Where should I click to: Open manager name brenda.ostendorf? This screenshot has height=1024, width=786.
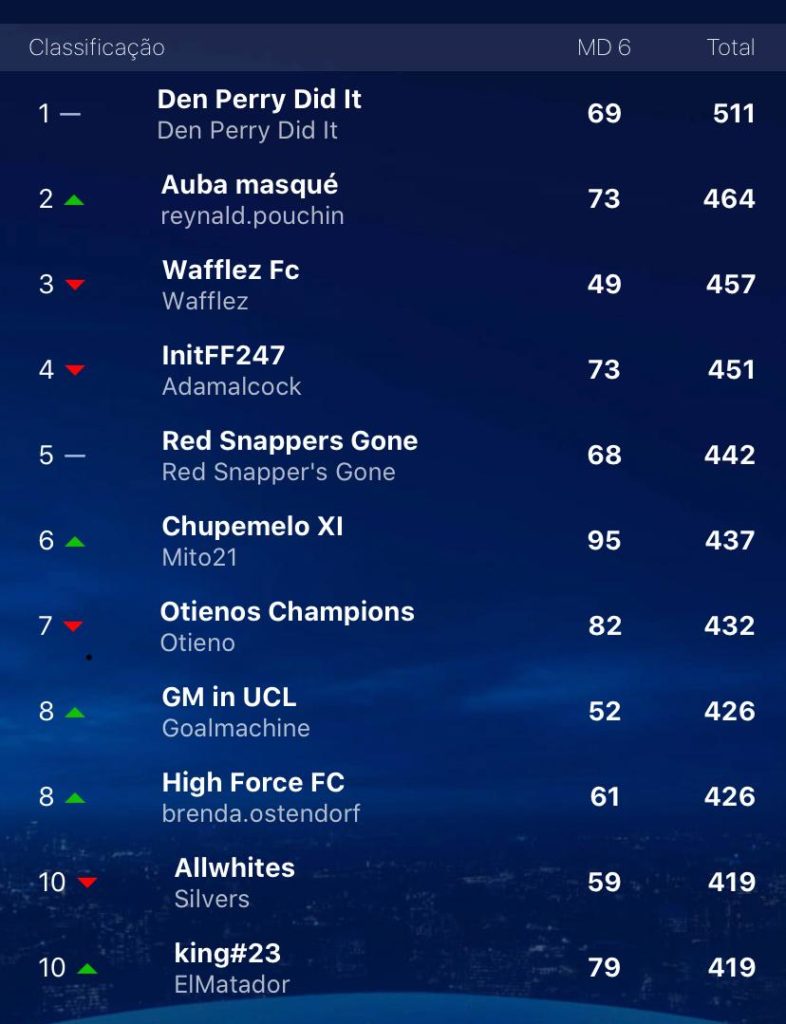pos(261,814)
